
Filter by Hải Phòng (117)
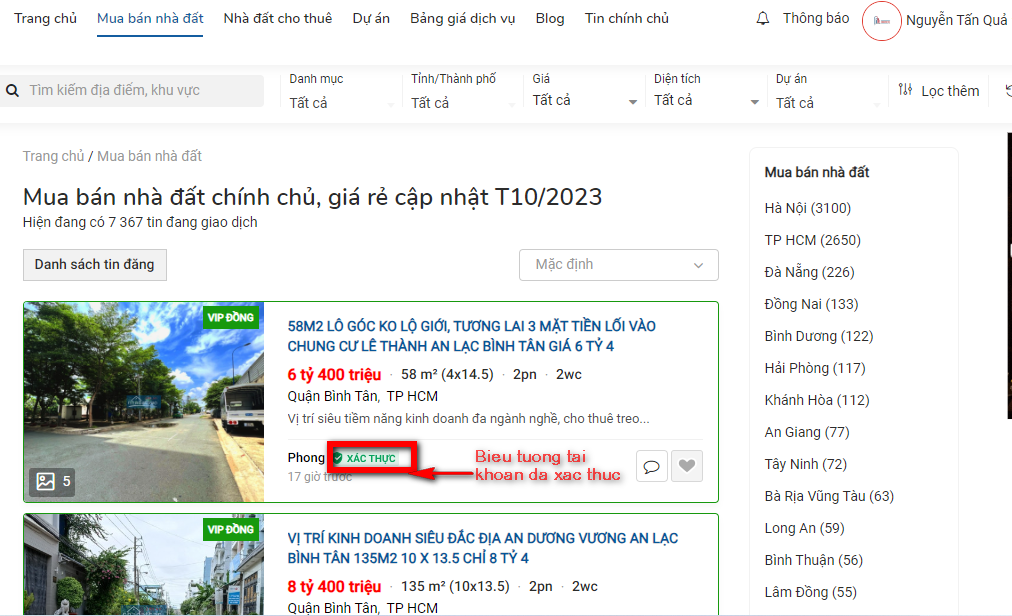coord(815,368)
